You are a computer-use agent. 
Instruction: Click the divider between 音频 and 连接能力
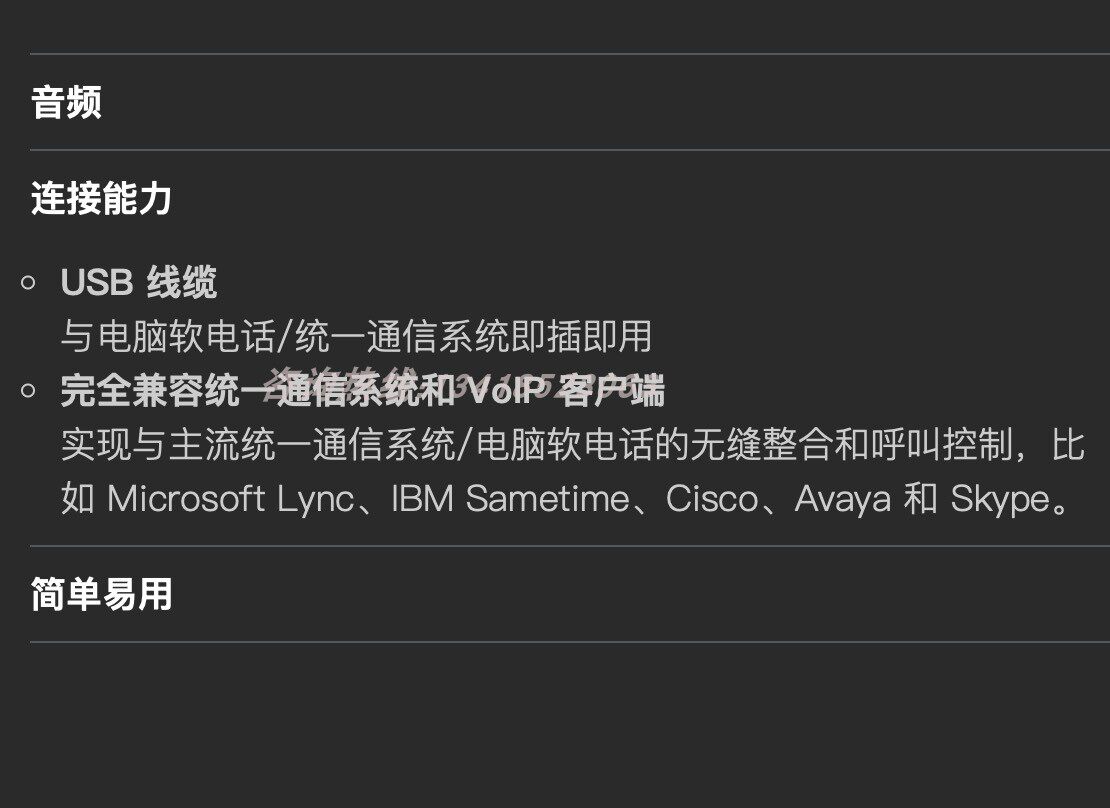(570, 150)
